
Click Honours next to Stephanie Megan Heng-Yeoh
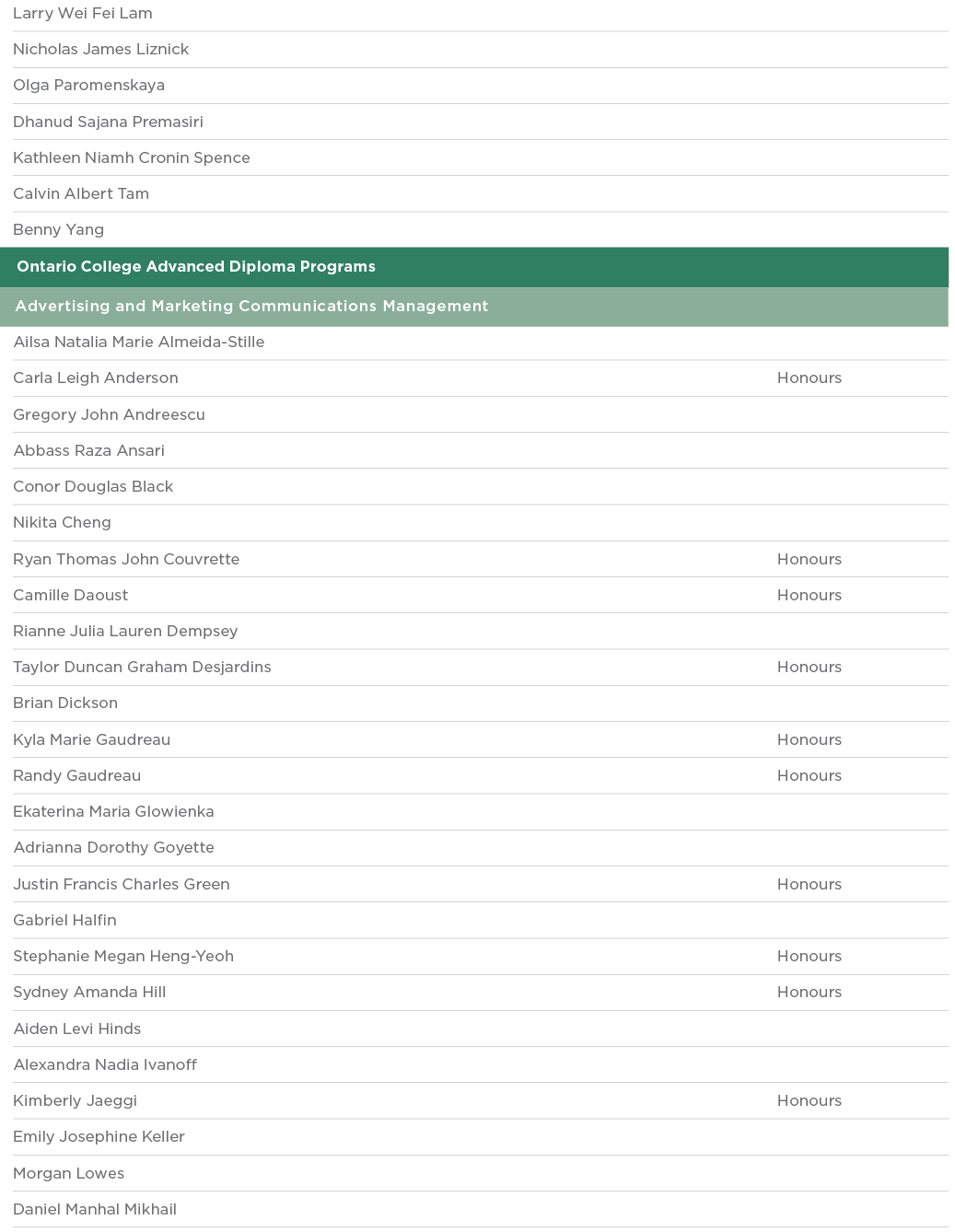pyautogui.click(x=809, y=957)
